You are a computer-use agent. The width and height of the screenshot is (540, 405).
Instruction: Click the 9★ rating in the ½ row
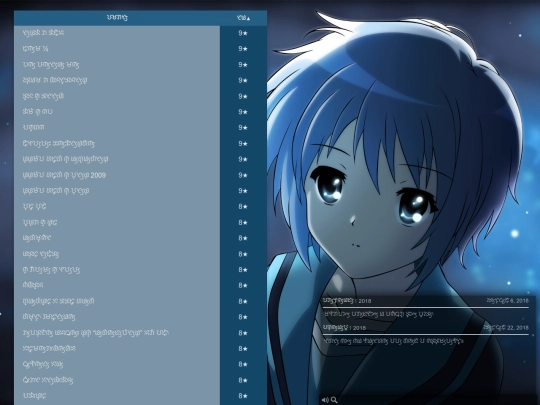[243, 49]
